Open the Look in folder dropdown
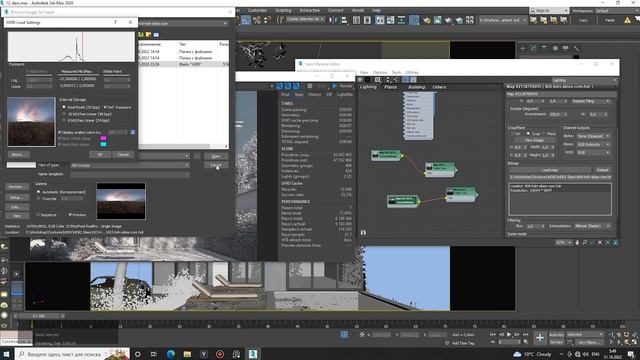 [184, 23]
